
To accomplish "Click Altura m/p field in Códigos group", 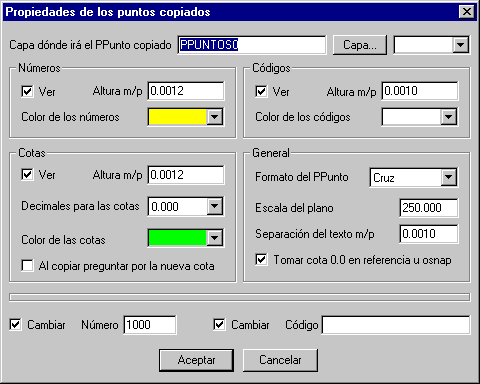I will tap(420, 91).
